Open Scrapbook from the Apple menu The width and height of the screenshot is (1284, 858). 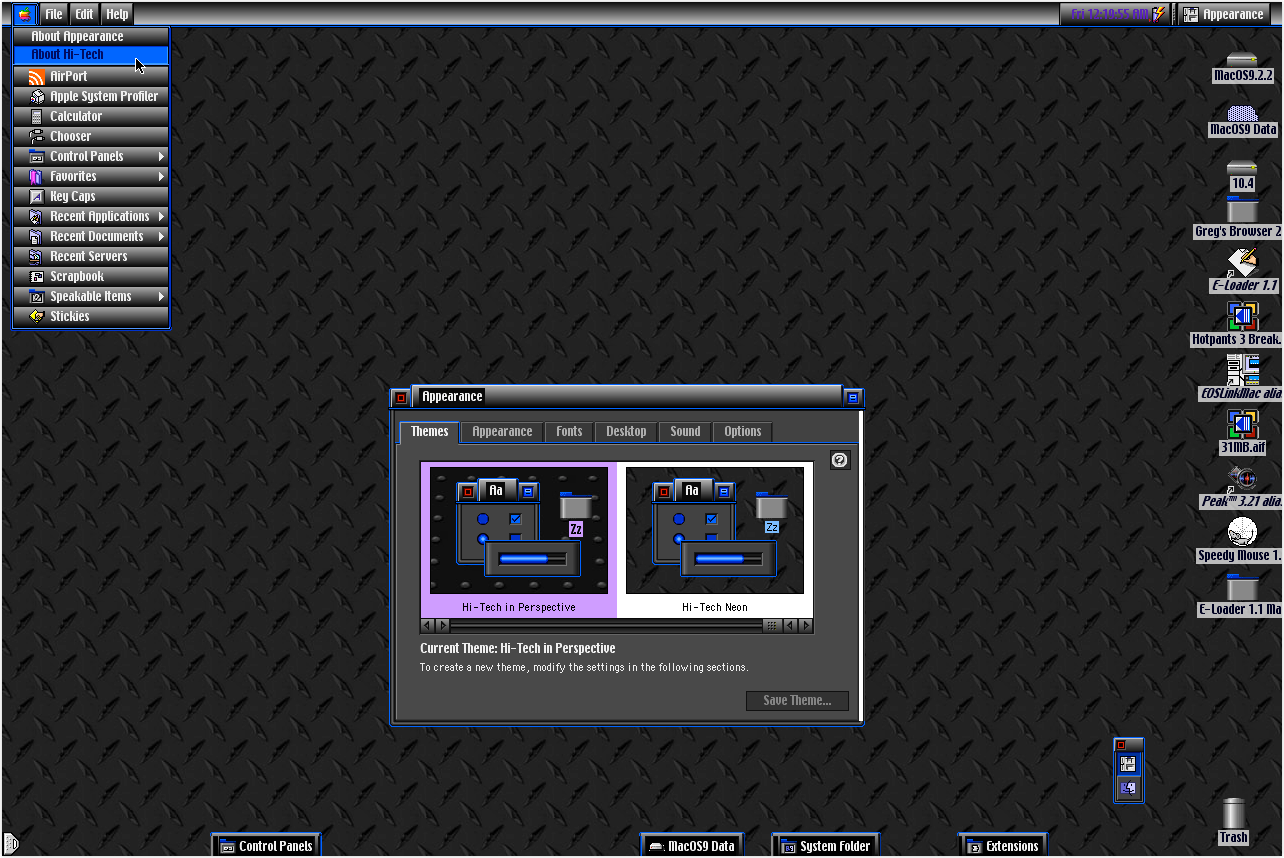pyautogui.click(x=91, y=276)
